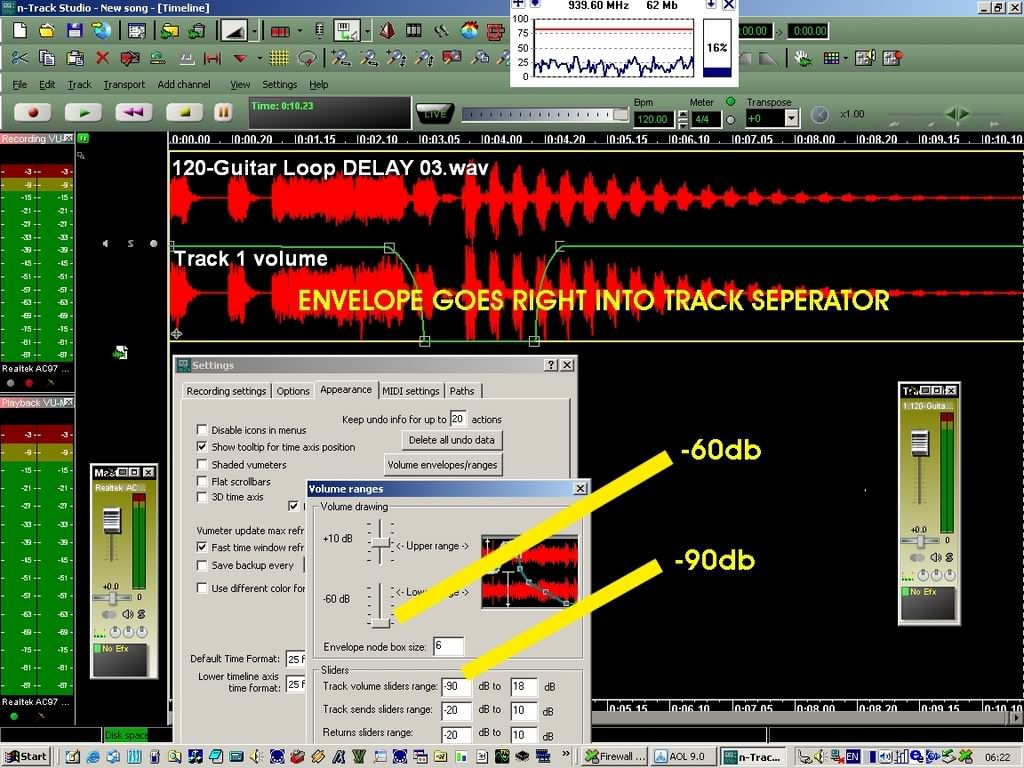Click the mixer icon with the red dot
This screenshot has width=1024, height=768.
[x=892, y=58]
